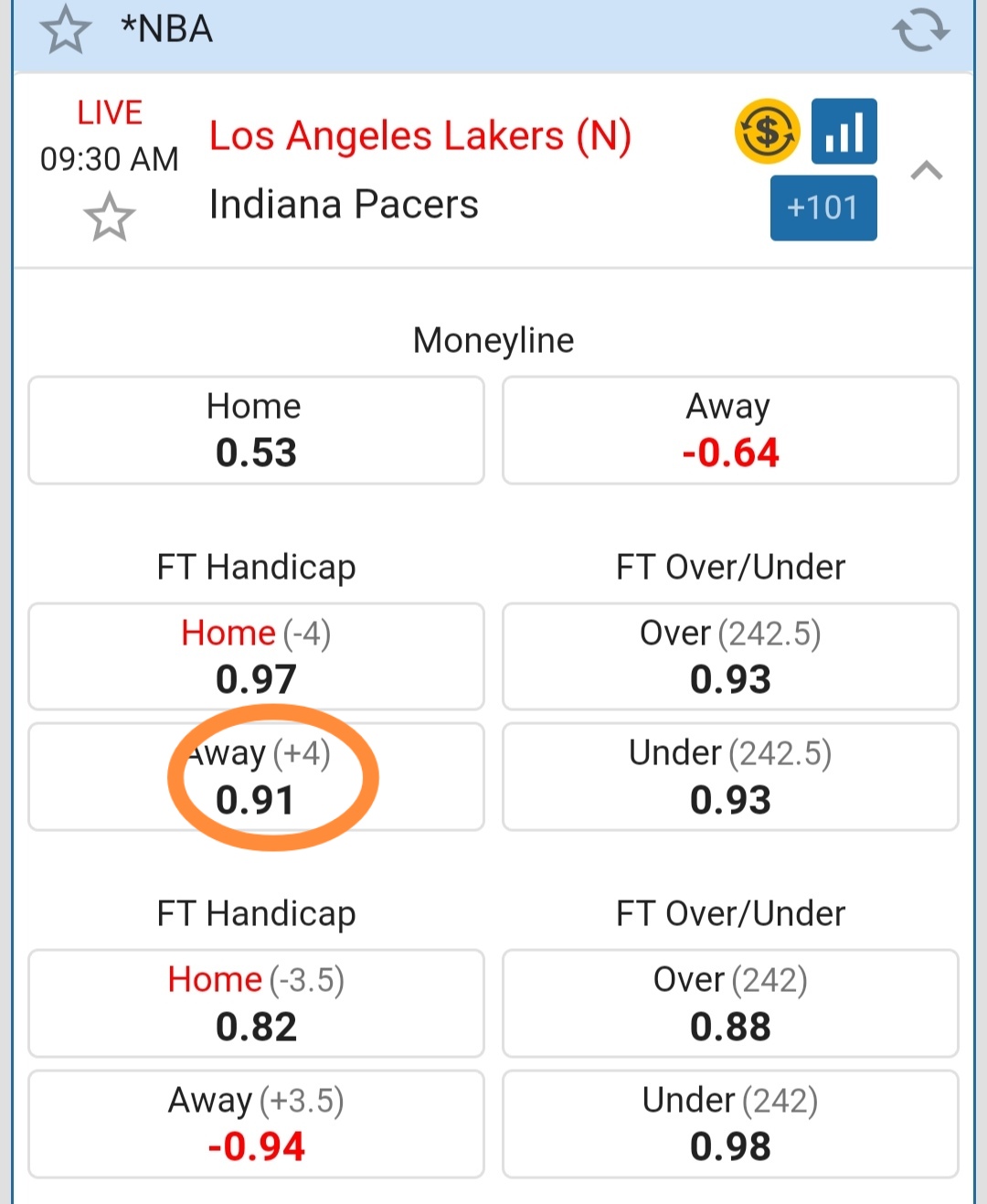Open Indiana Pacers team name

pos(344,205)
